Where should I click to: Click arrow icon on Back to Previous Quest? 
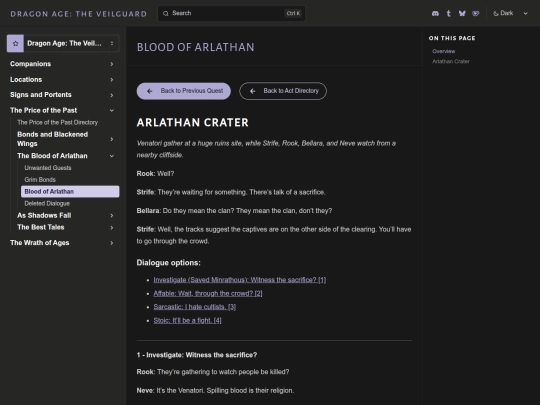tap(149, 91)
